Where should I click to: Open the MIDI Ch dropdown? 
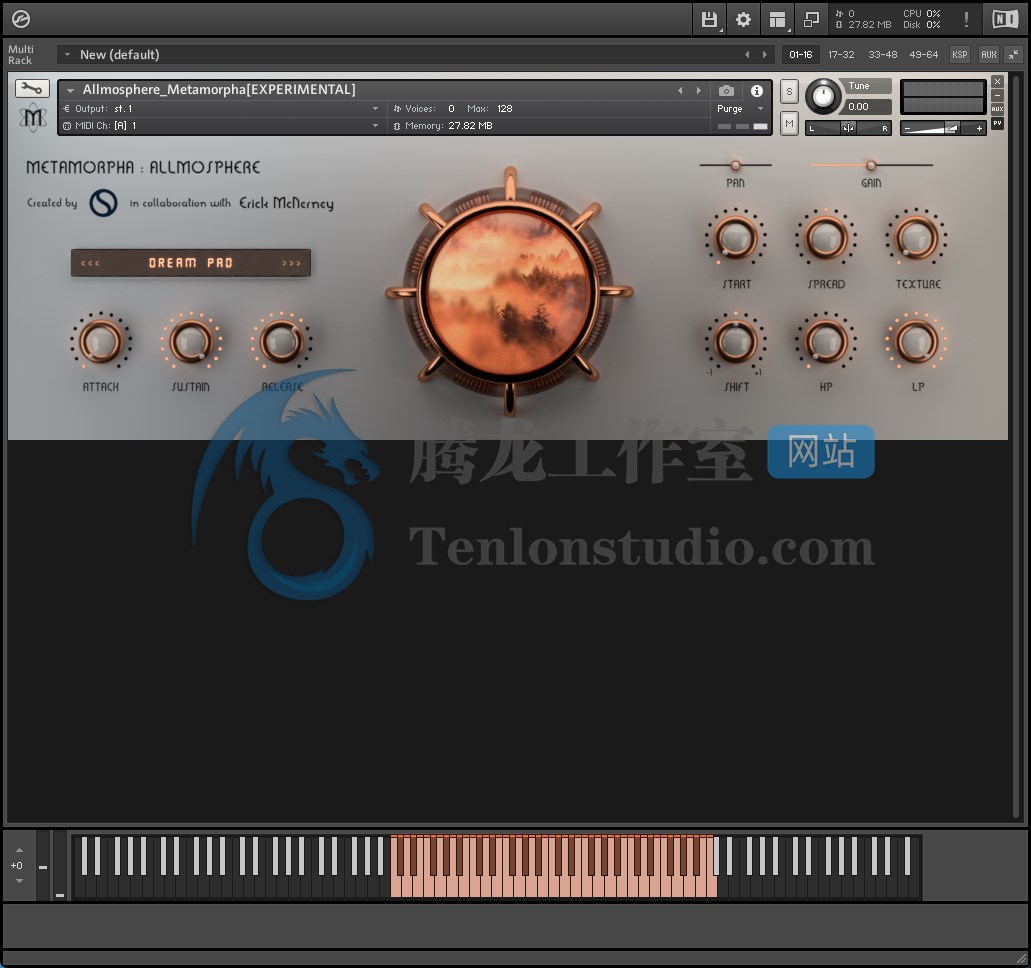click(220, 126)
